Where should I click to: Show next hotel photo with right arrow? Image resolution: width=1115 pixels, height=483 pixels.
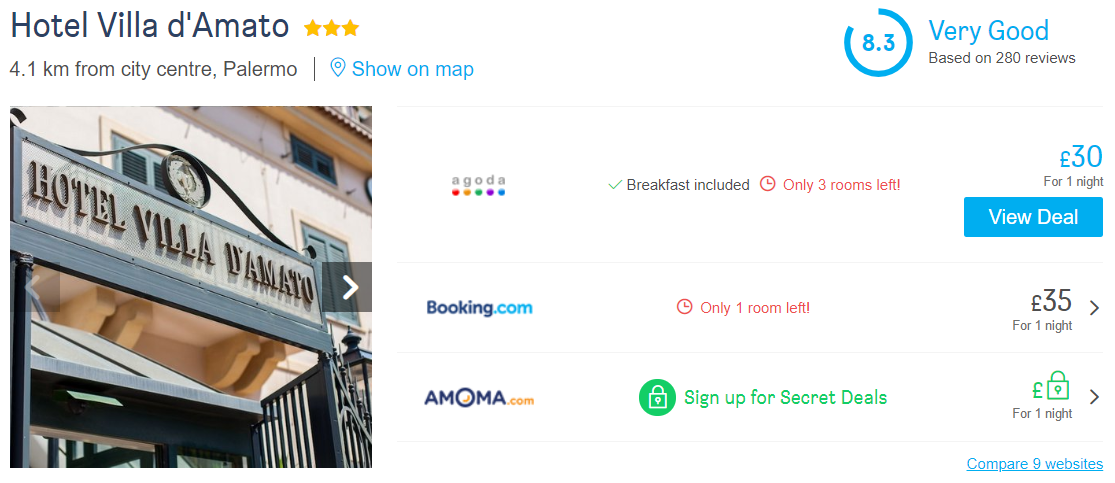click(348, 287)
